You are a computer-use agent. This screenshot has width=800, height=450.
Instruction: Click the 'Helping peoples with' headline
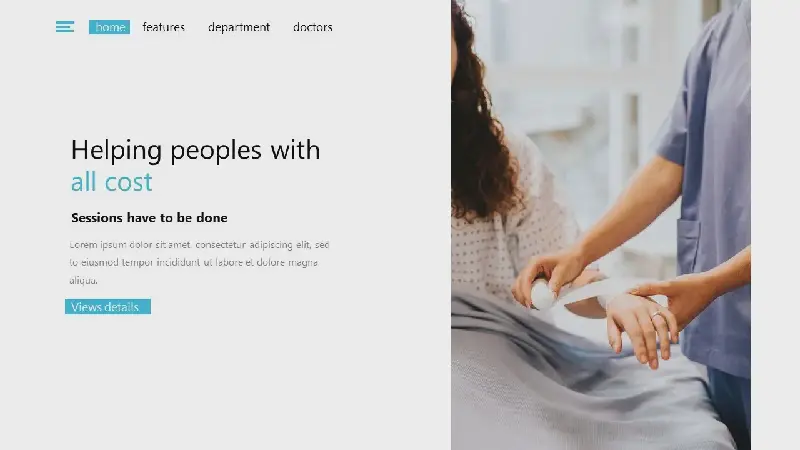(195, 151)
